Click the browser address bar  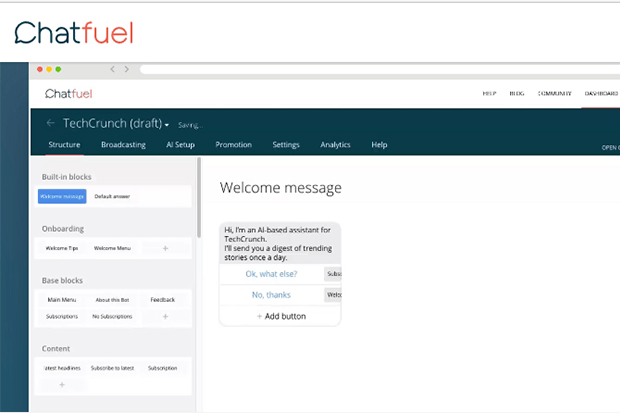[380, 69]
